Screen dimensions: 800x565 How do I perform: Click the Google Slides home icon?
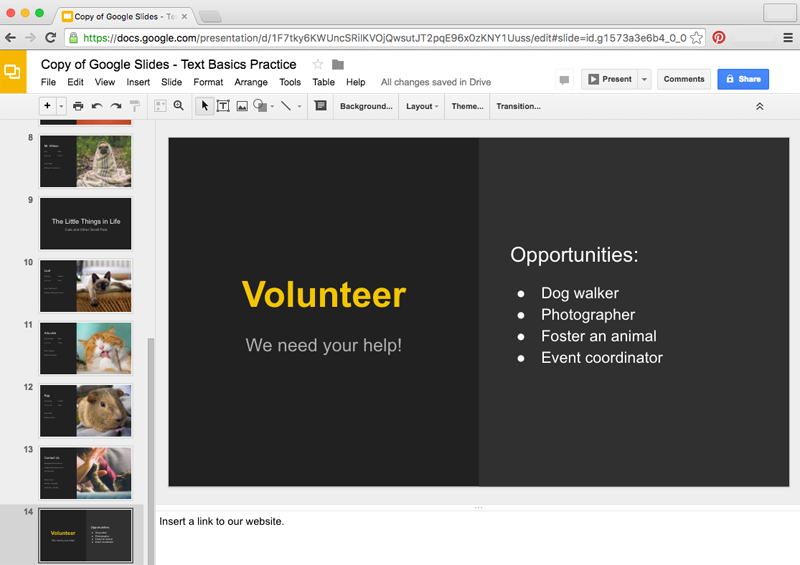click(x=13, y=71)
